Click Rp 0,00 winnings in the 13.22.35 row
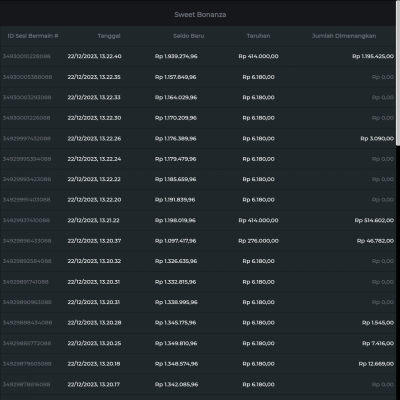Viewport: 400px width, 400px height. pyautogui.click(x=383, y=77)
